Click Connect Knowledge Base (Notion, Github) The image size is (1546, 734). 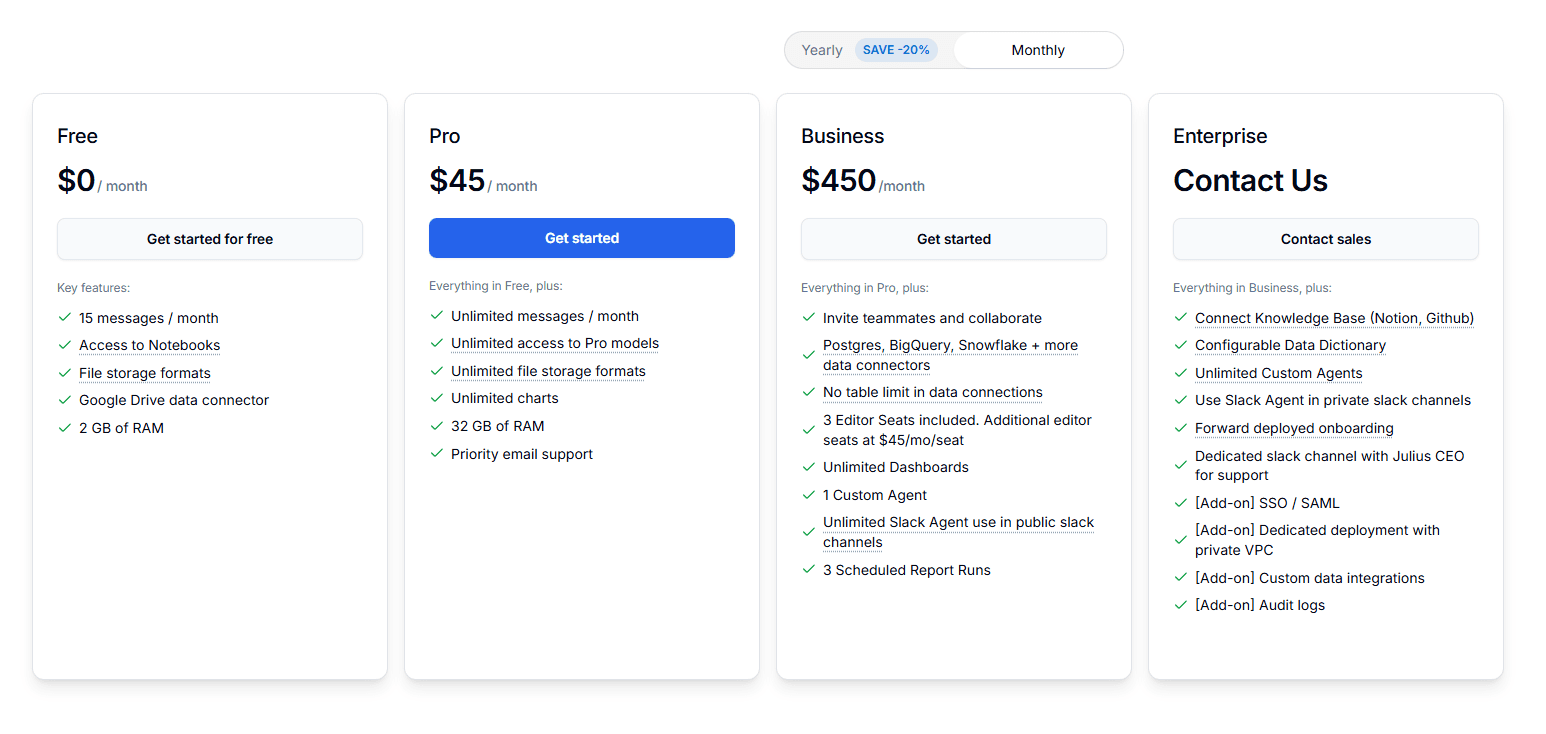(1334, 318)
